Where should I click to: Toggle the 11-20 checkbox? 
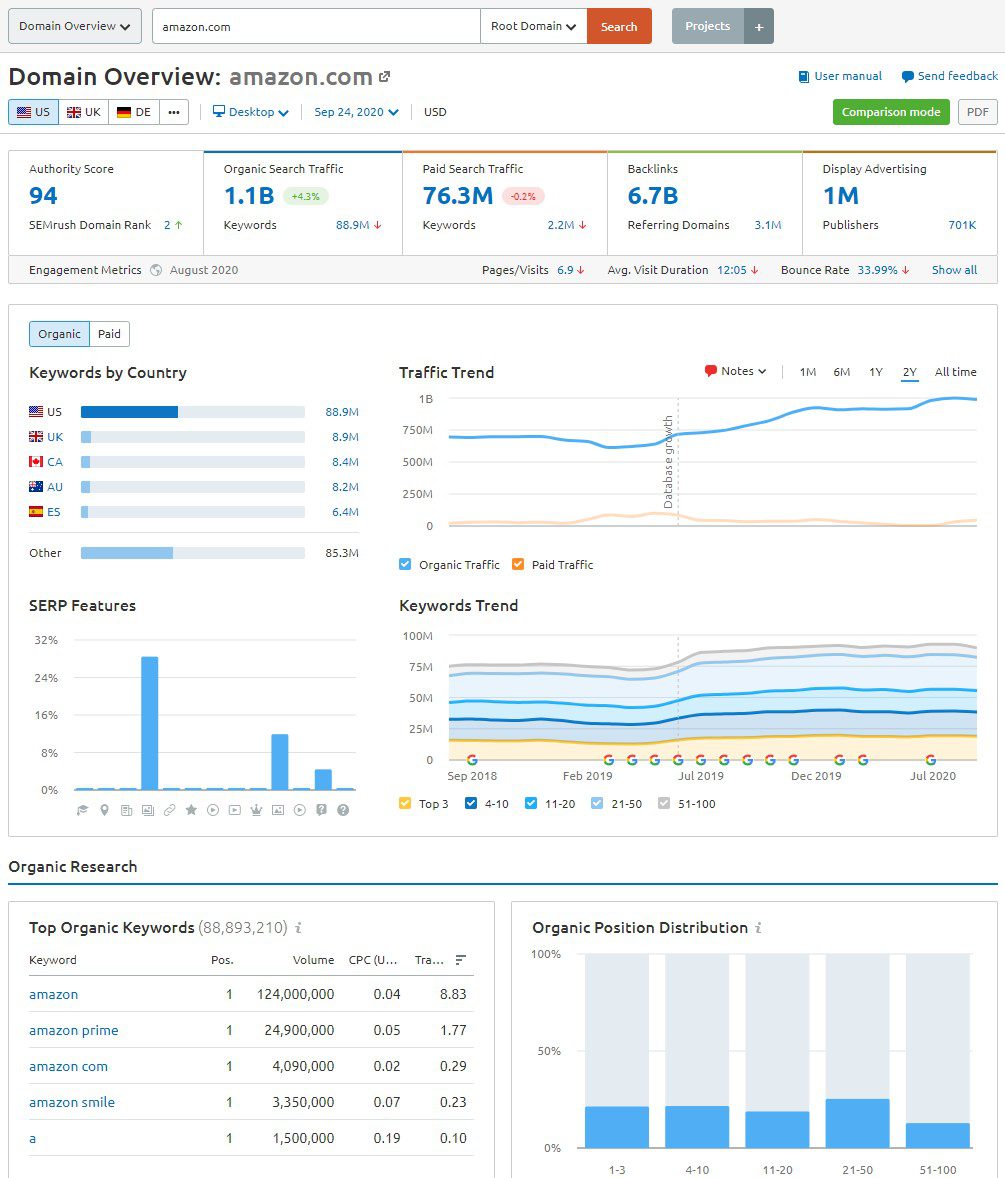pos(531,803)
